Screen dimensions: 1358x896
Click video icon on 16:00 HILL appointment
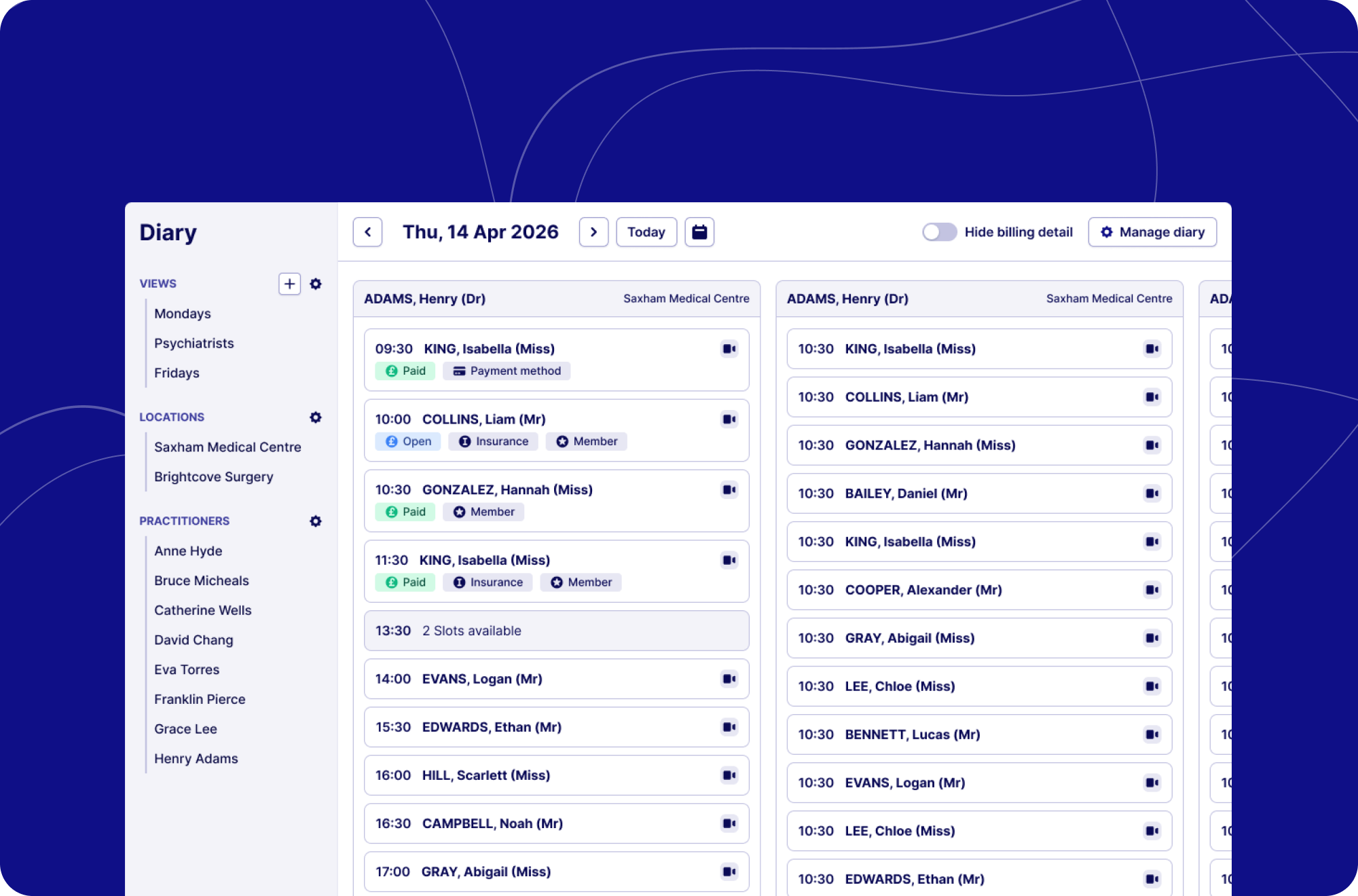pyautogui.click(x=729, y=775)
